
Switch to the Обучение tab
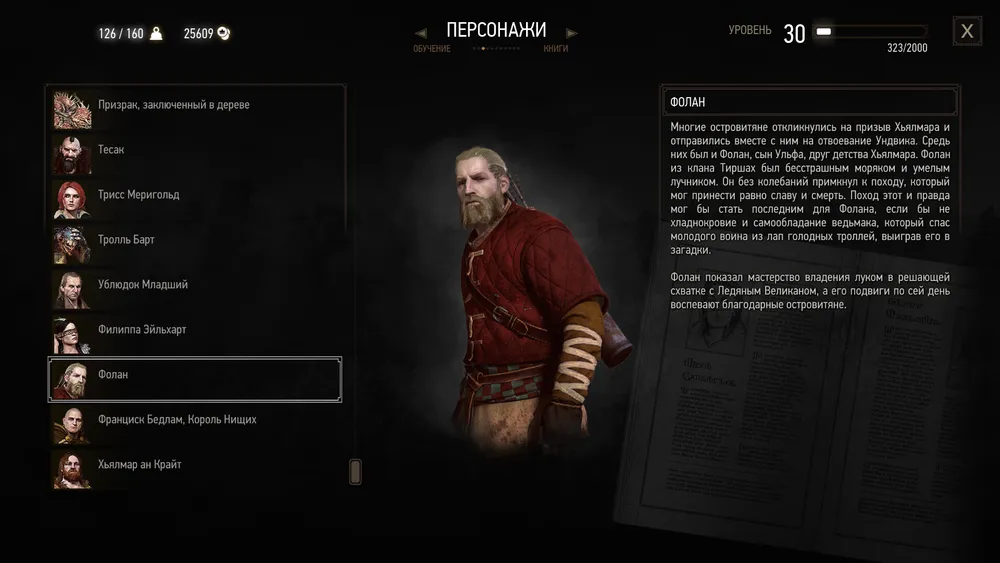click(432, 48)
